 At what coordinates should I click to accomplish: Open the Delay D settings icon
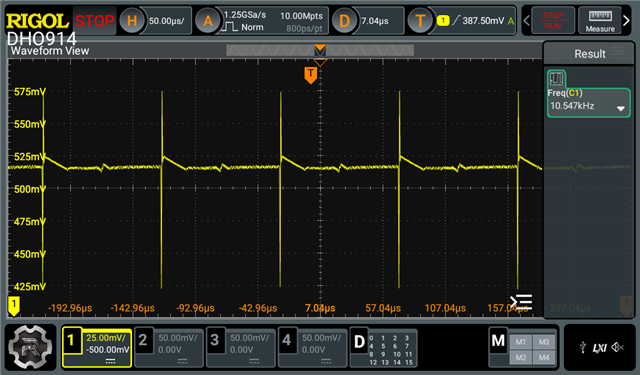pos(344,20)
